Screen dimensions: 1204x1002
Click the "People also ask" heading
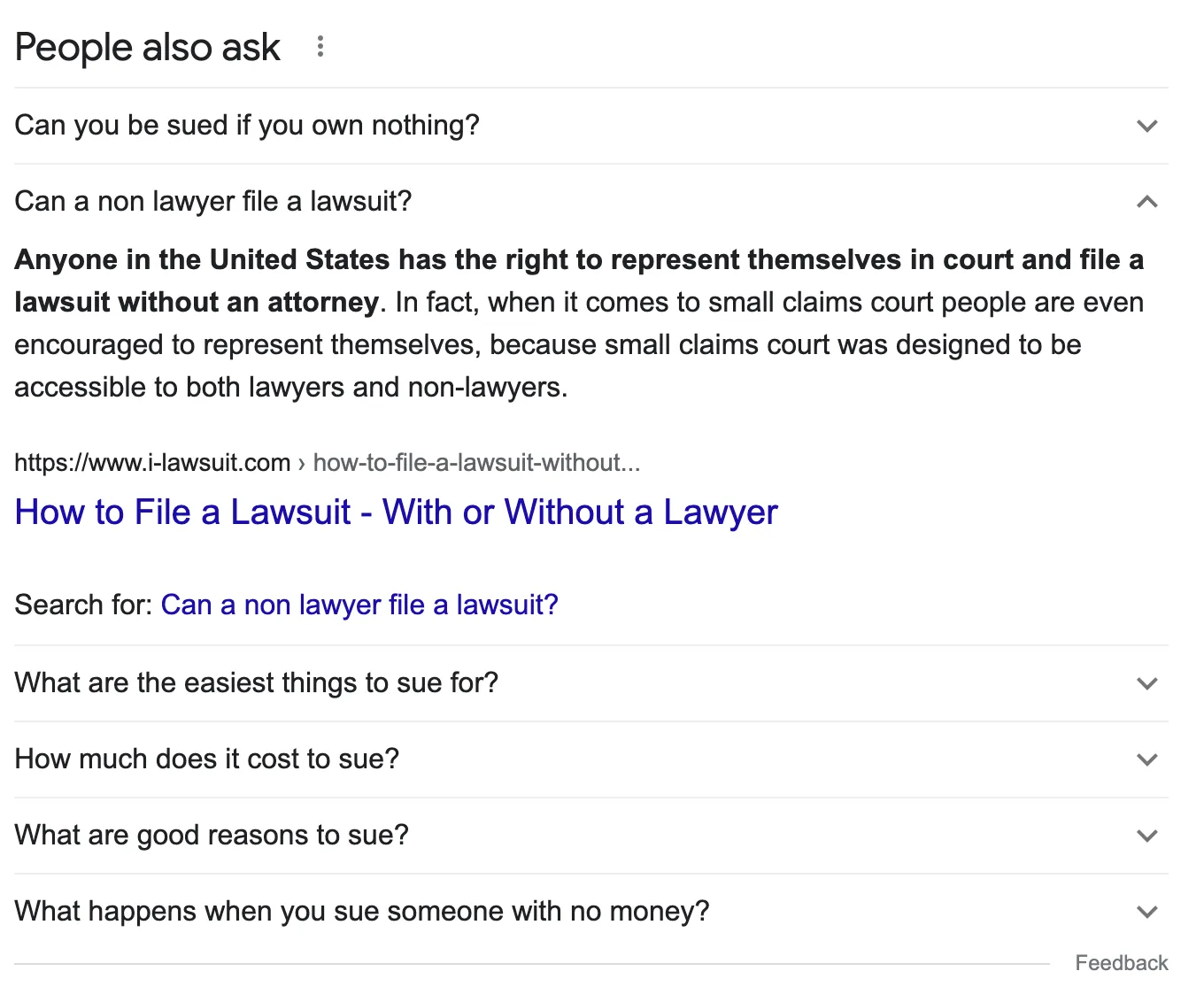pyautogui.click(x=148, y=47)
